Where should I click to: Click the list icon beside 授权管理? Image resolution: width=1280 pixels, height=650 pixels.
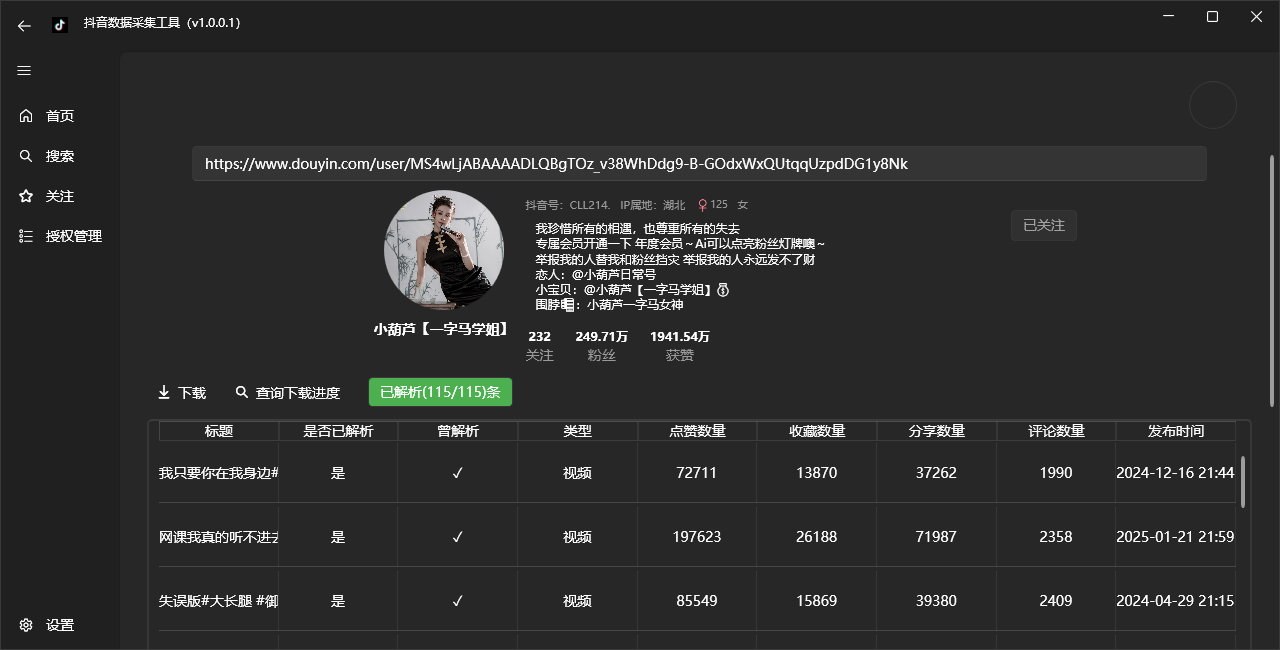point(26,236)
